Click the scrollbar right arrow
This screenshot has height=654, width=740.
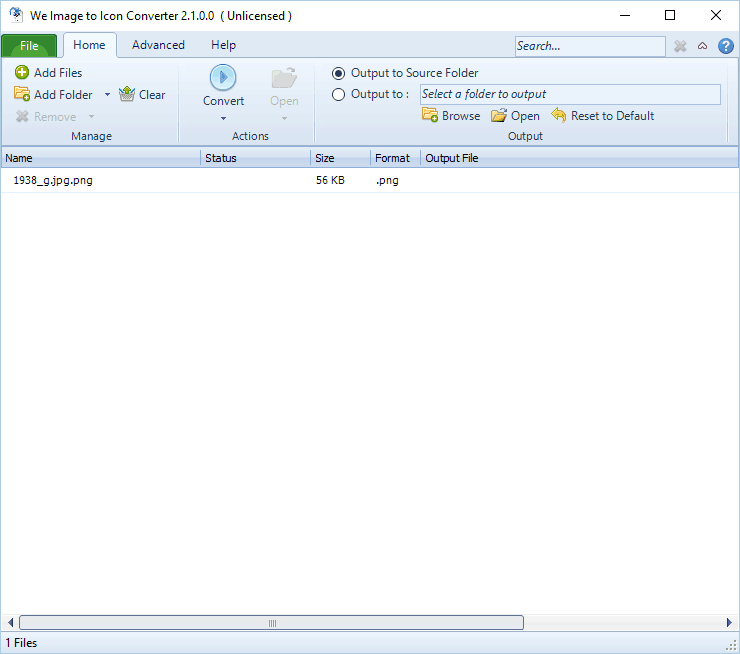click(729, 622)
